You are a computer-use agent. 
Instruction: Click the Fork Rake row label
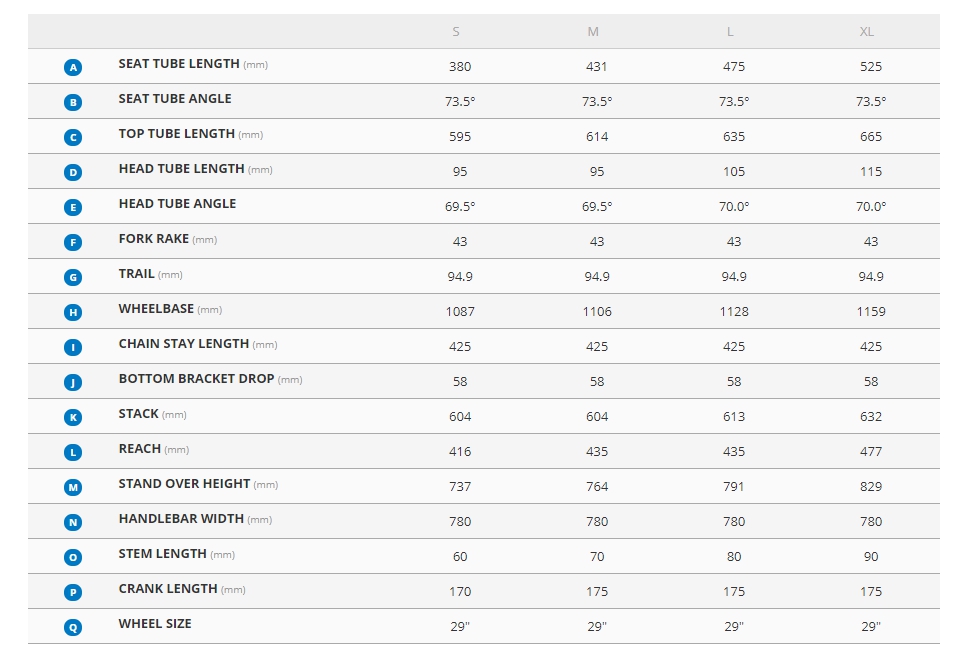click(x=154, y=239)
